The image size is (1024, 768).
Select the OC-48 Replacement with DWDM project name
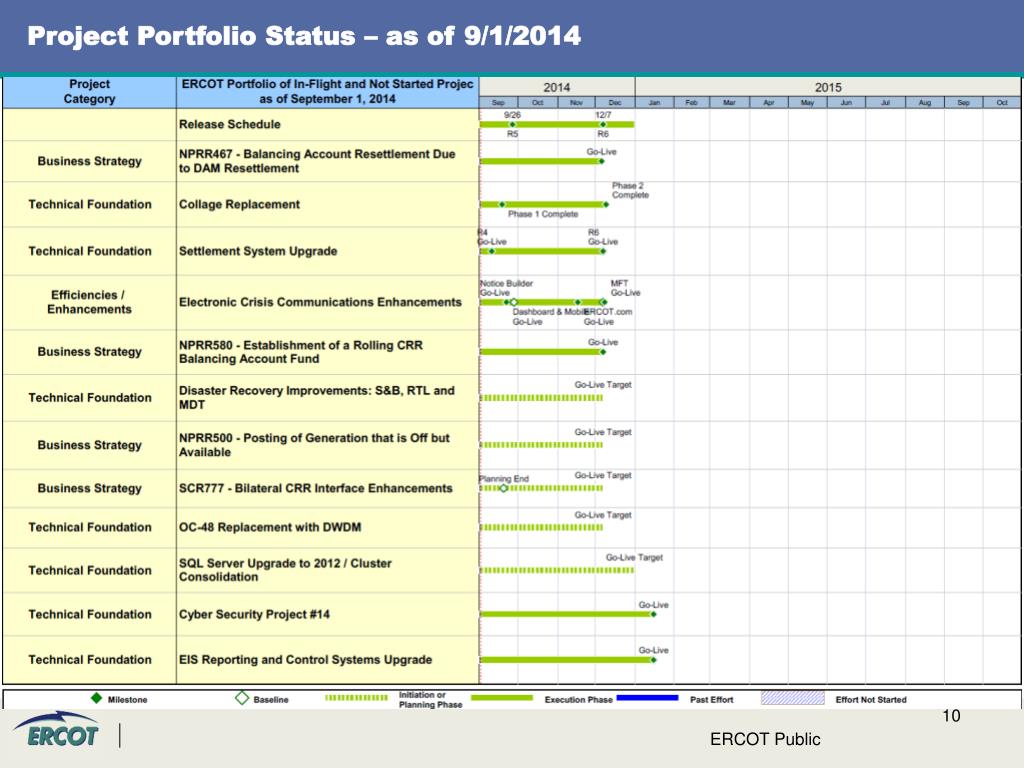click(x=270, y=528)
